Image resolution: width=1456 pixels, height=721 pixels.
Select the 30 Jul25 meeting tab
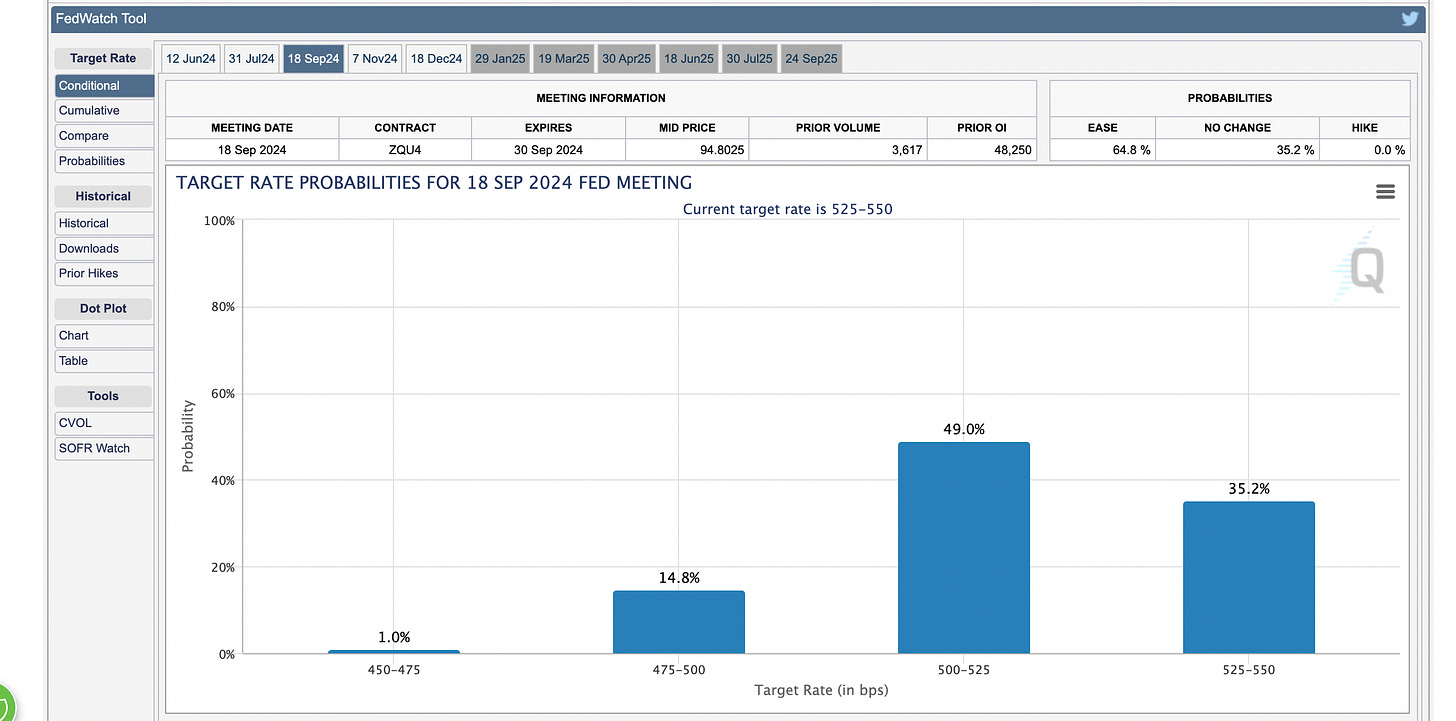749,59
